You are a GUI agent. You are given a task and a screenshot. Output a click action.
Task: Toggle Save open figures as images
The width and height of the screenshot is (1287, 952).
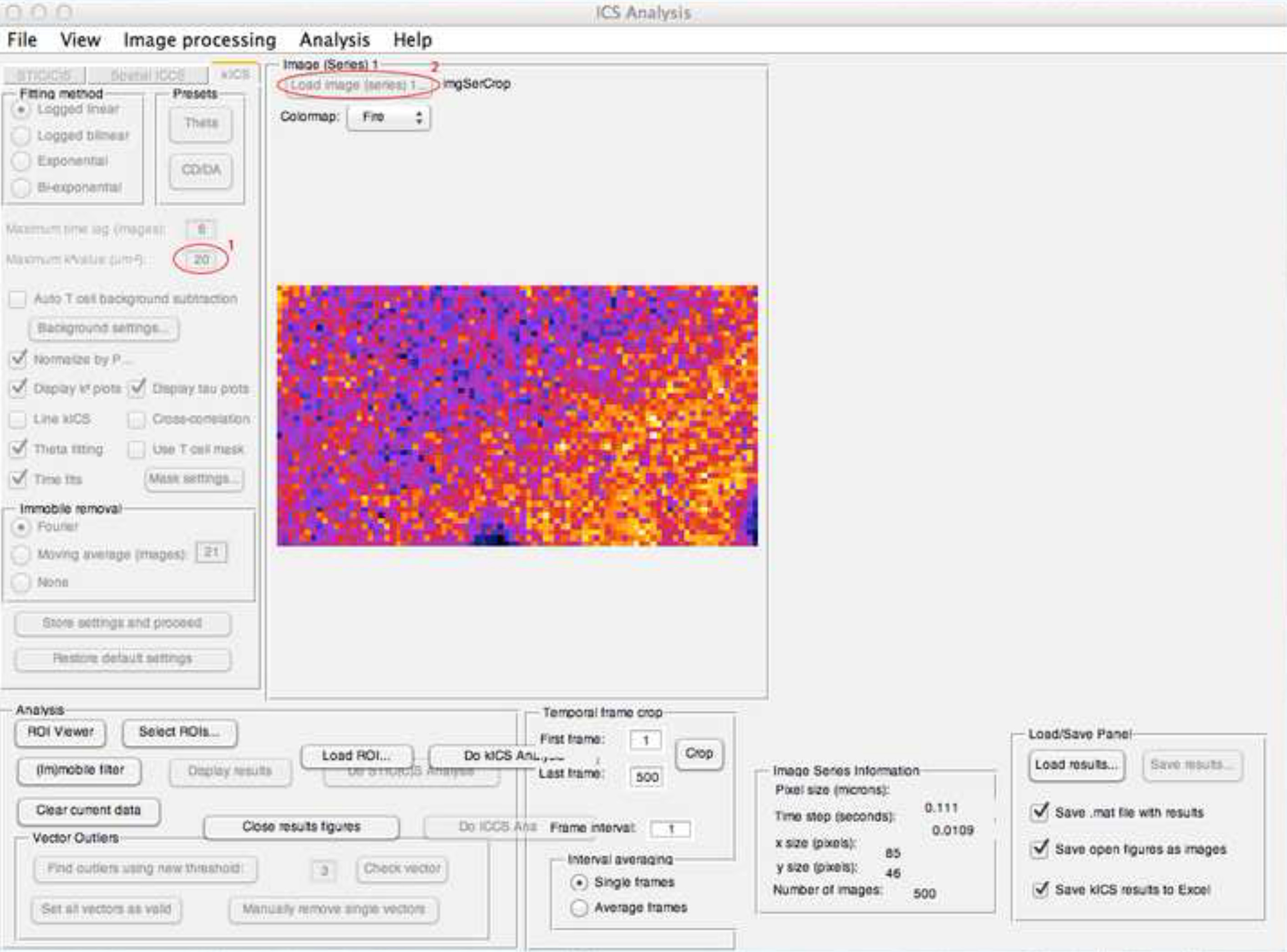pyautogui.click(x=1040, y=849)
